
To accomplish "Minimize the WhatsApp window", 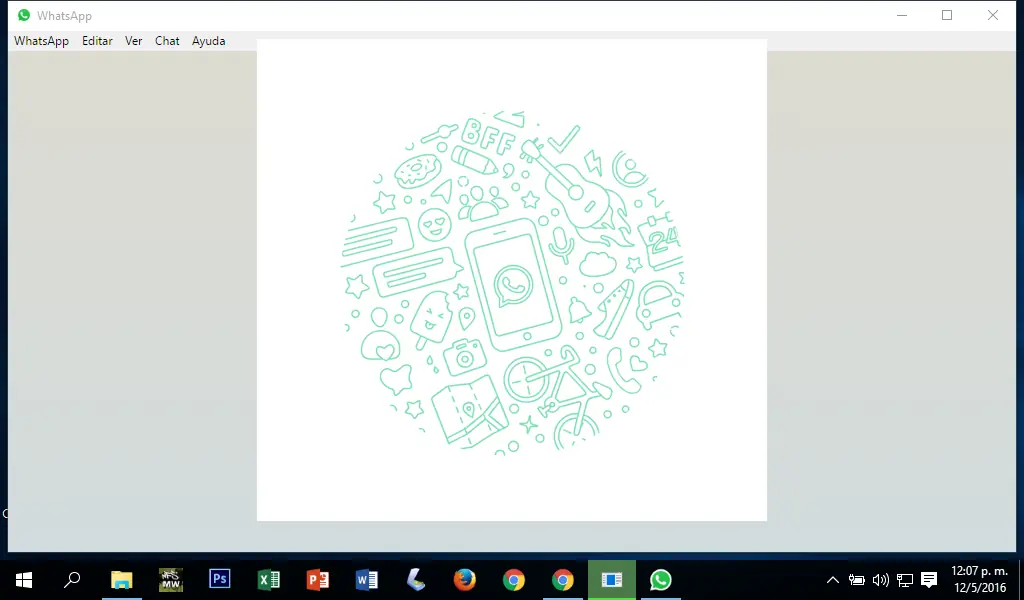I will point(902,15).
